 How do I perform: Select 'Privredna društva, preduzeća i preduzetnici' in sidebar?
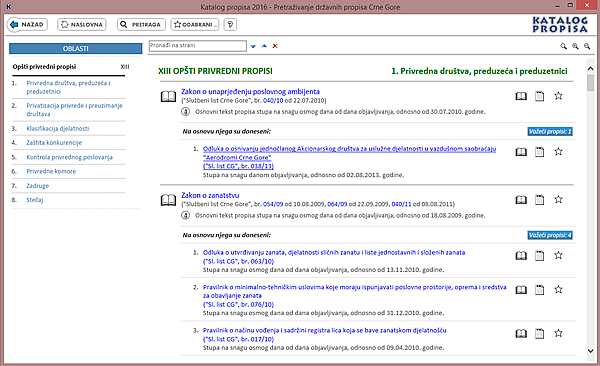(68, 87)
